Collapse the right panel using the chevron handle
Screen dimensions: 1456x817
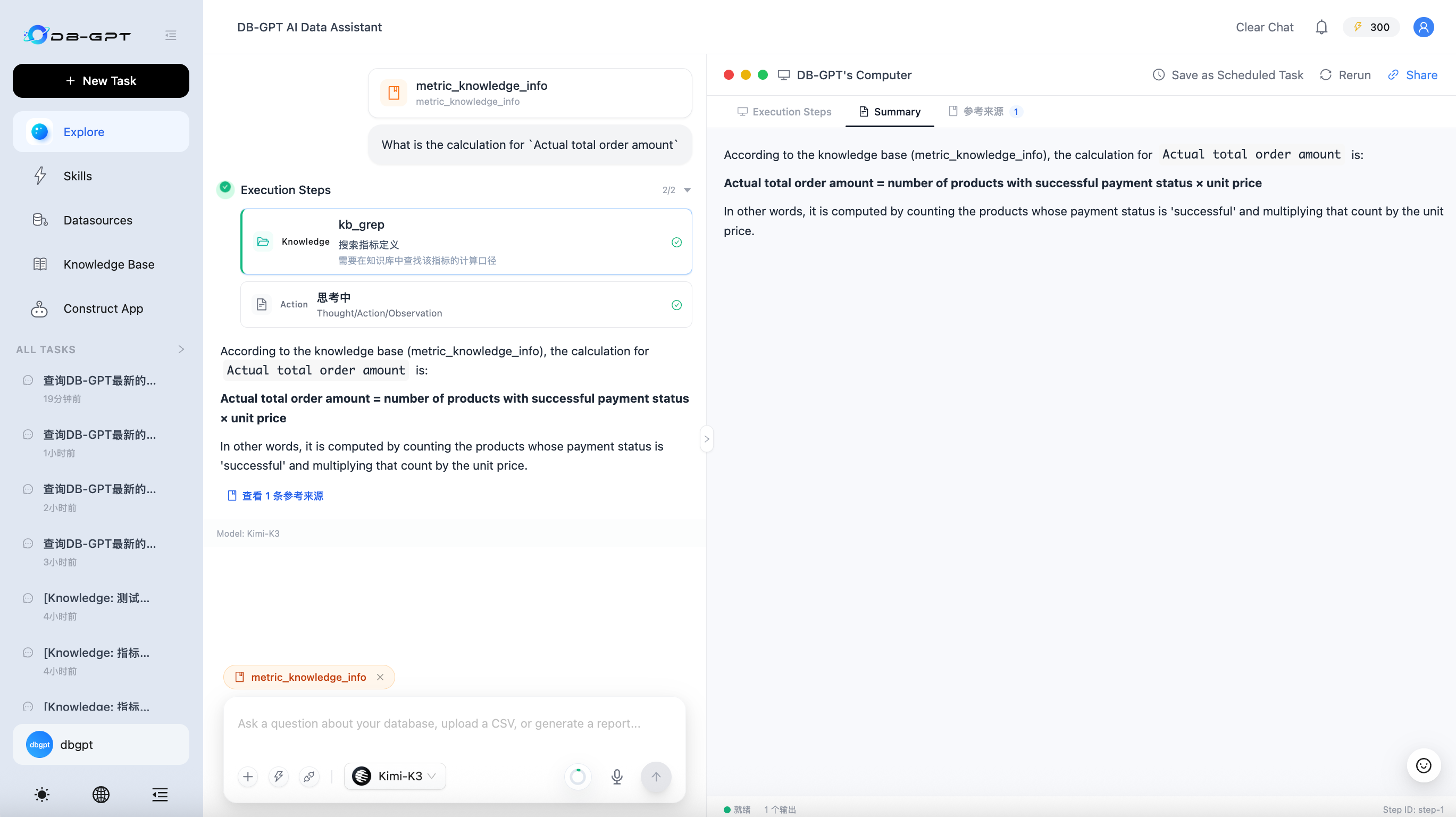[x=707, y=439]
